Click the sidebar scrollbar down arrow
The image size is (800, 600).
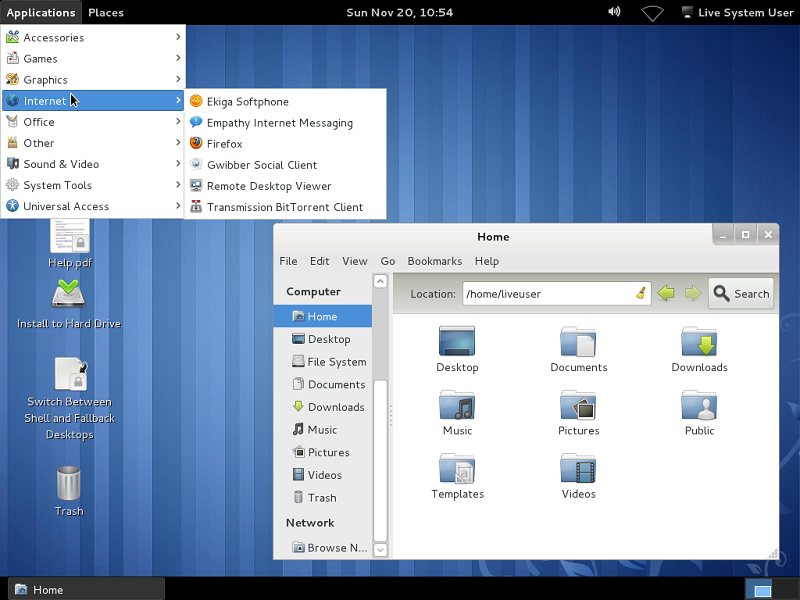[380, 549]
